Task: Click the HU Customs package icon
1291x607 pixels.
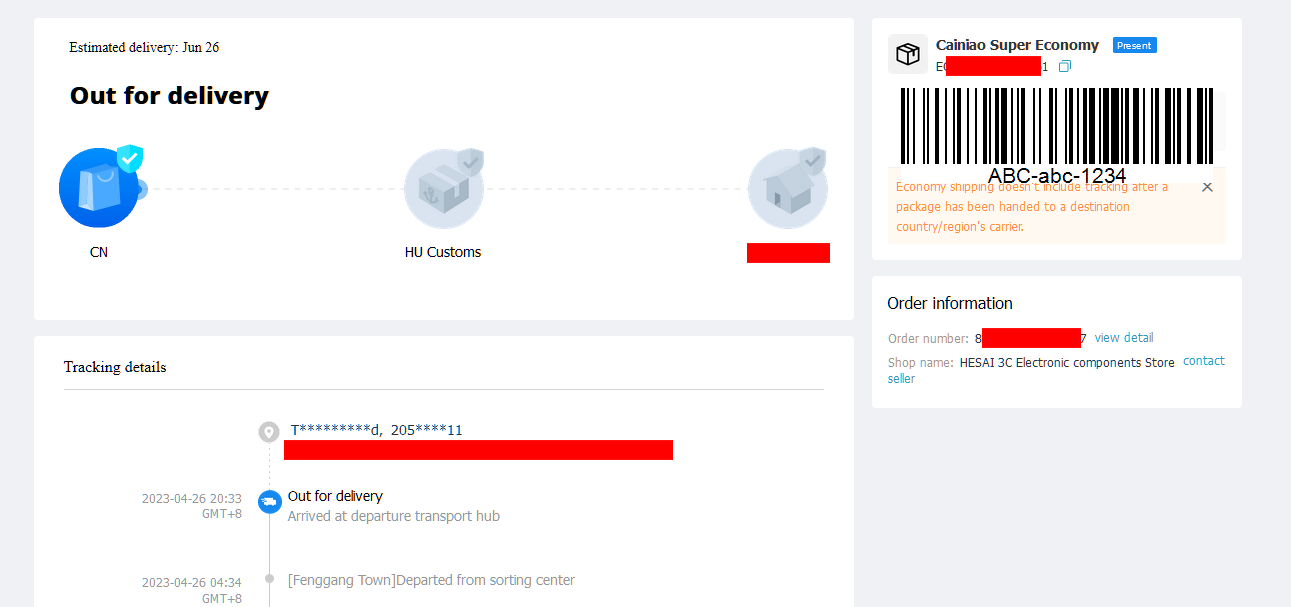Action: point(443,188)
